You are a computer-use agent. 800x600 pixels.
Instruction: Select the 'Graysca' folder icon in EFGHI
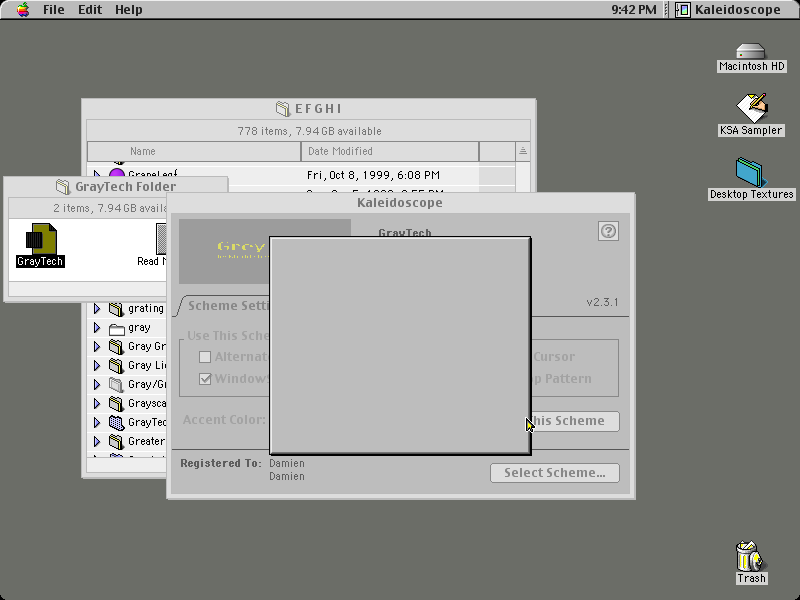click(x=116, y=404)
